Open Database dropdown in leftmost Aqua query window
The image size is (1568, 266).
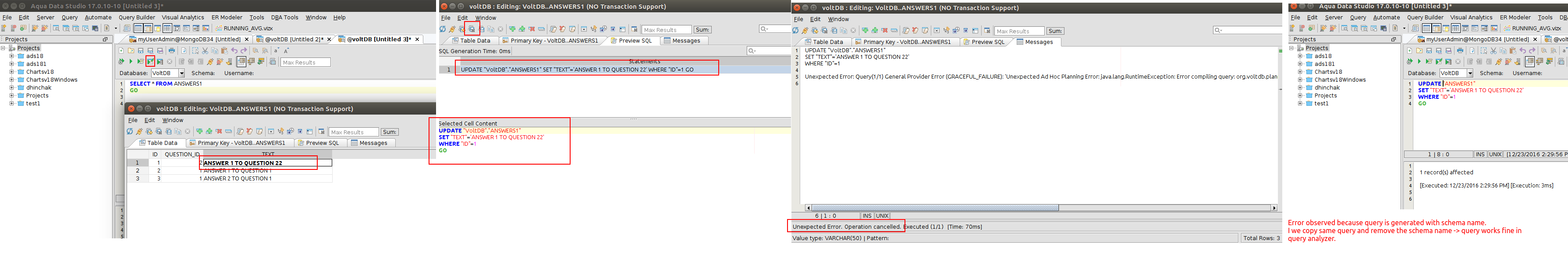point(181,73)
